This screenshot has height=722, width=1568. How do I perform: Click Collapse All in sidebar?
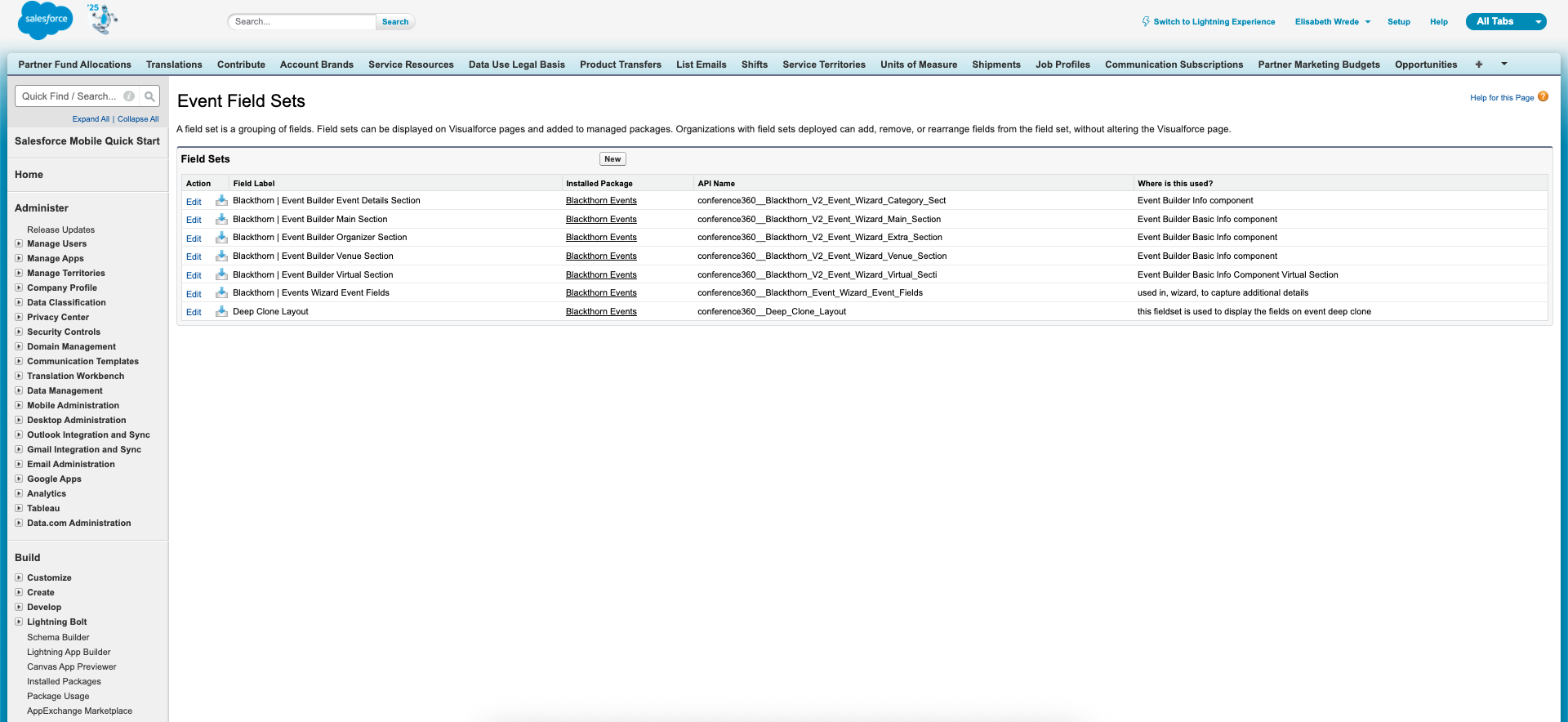pos(138,119)
